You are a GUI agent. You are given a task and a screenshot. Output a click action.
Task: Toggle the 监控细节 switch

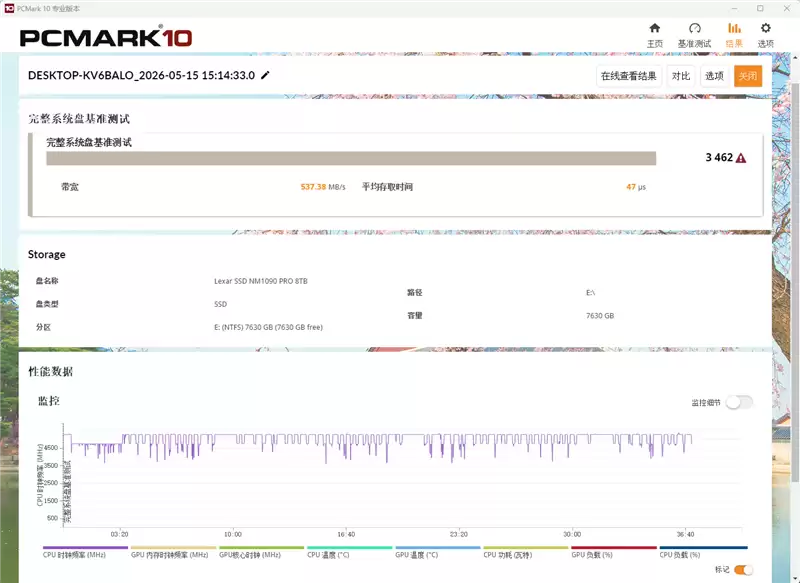(x=739, y=402)
